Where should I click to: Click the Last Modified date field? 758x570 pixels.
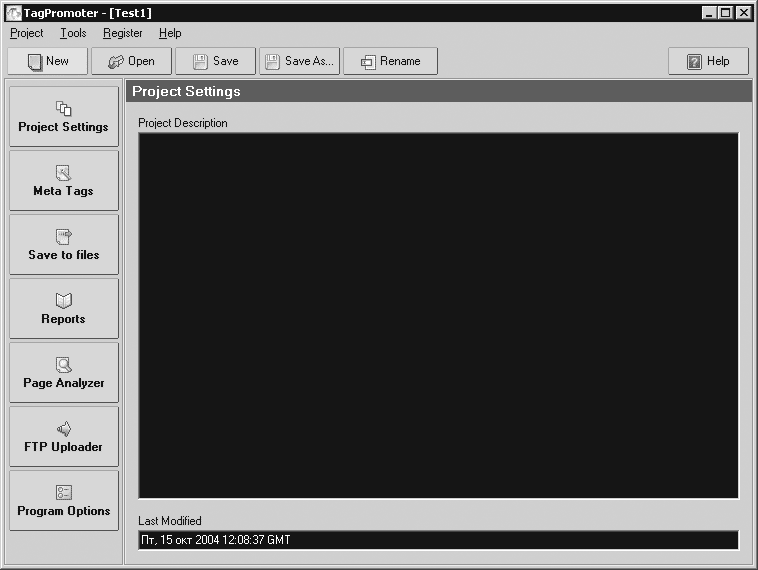tap(438, 540)
